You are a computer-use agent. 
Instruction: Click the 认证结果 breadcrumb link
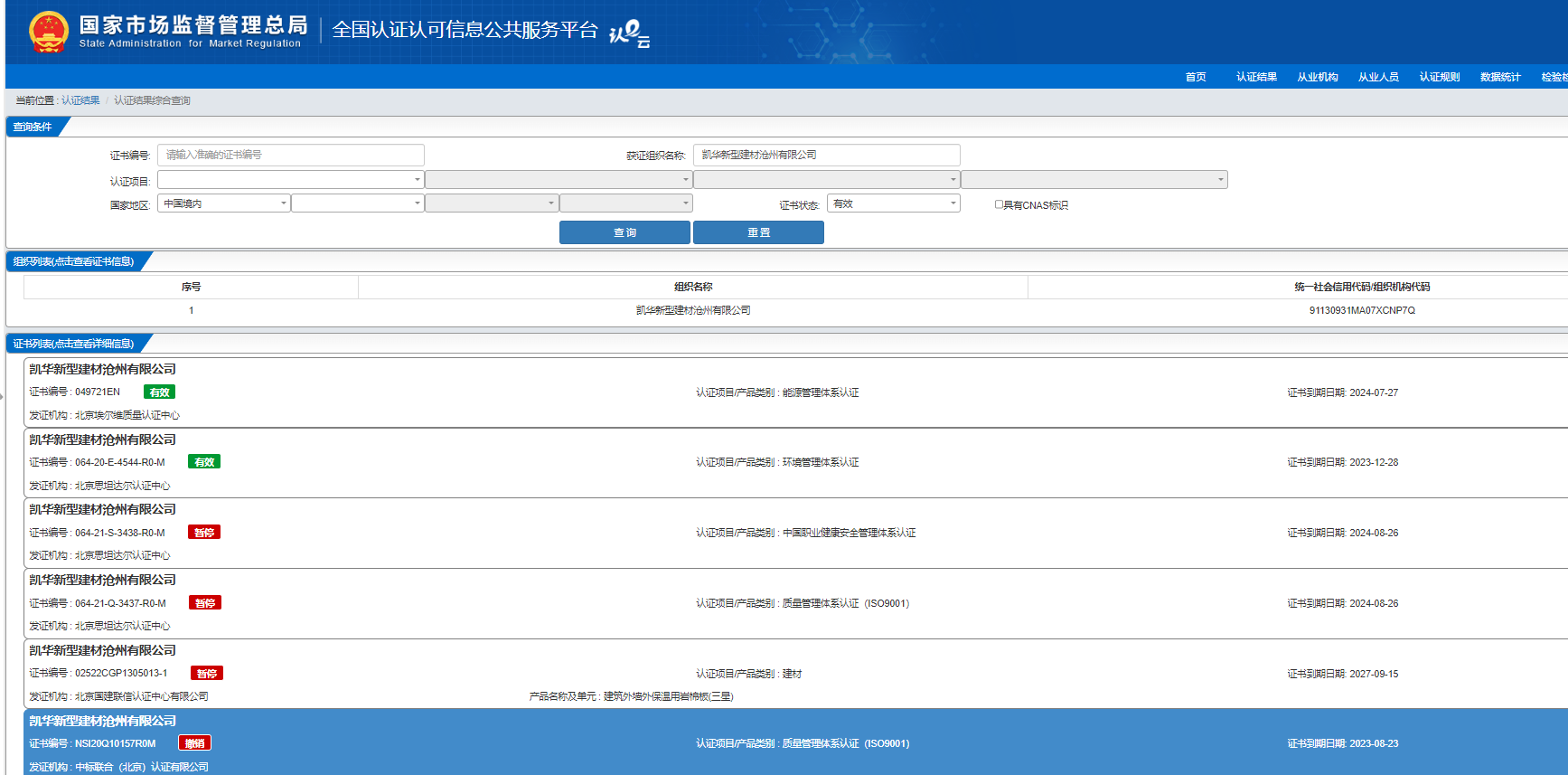[x=80, y=100]
